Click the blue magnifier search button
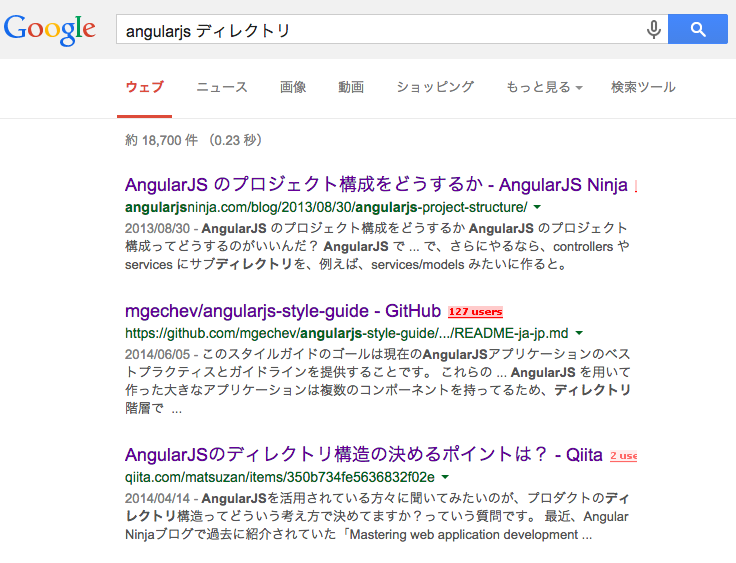Image resolution: width=736 pixels, height=563 pixels. pos(698,29)
